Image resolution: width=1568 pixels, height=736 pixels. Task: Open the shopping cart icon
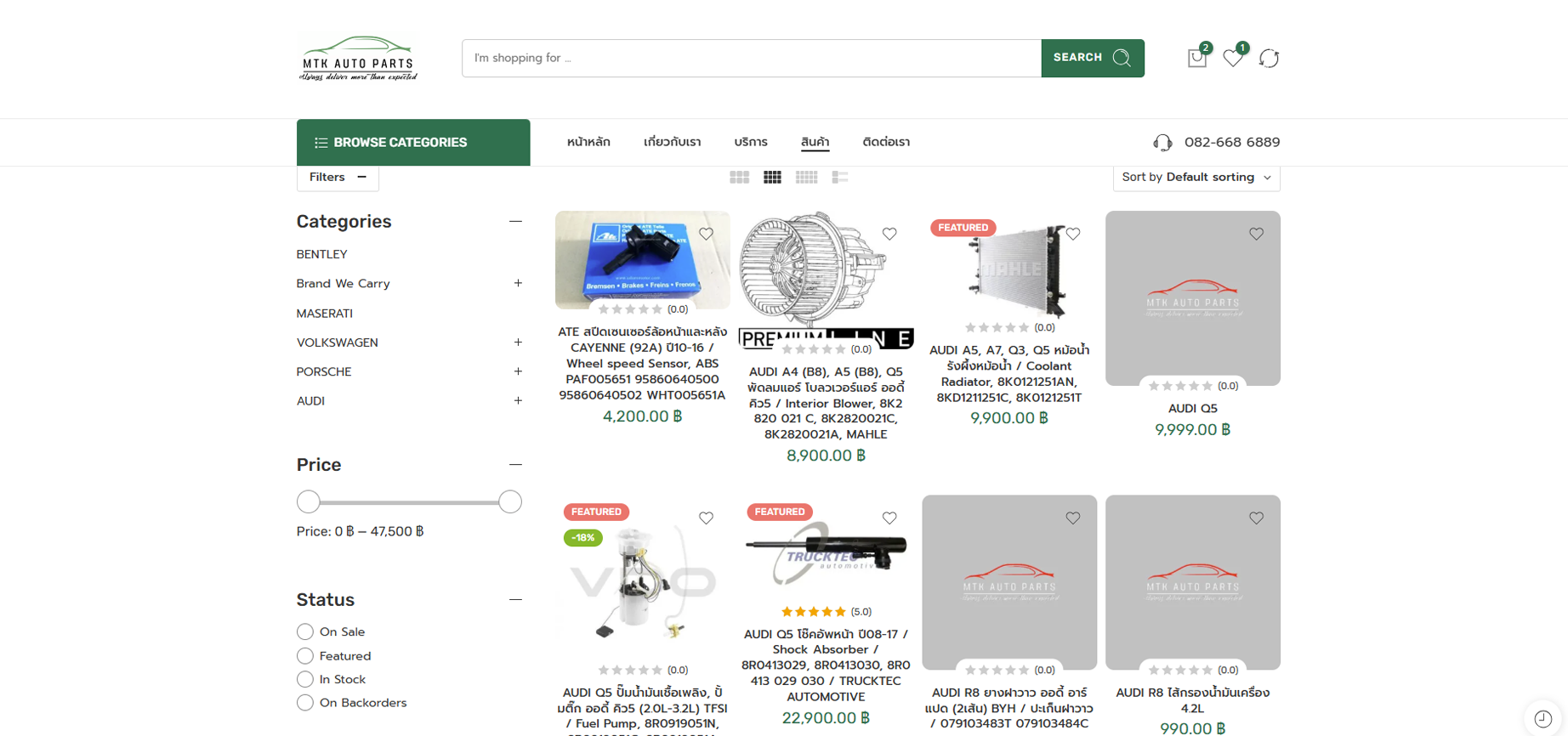[x=1196, y=58]
